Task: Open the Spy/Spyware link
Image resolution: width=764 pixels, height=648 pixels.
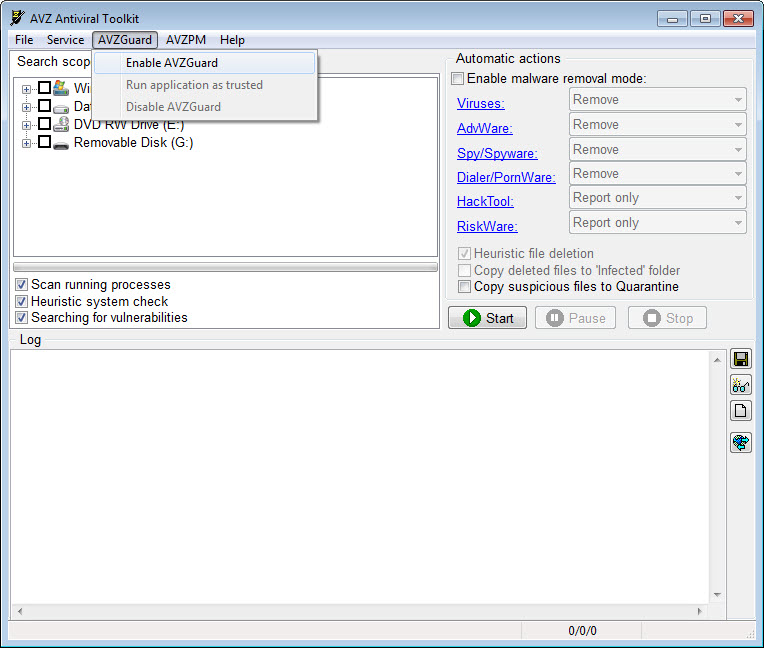Action: (x=497, y=153)
